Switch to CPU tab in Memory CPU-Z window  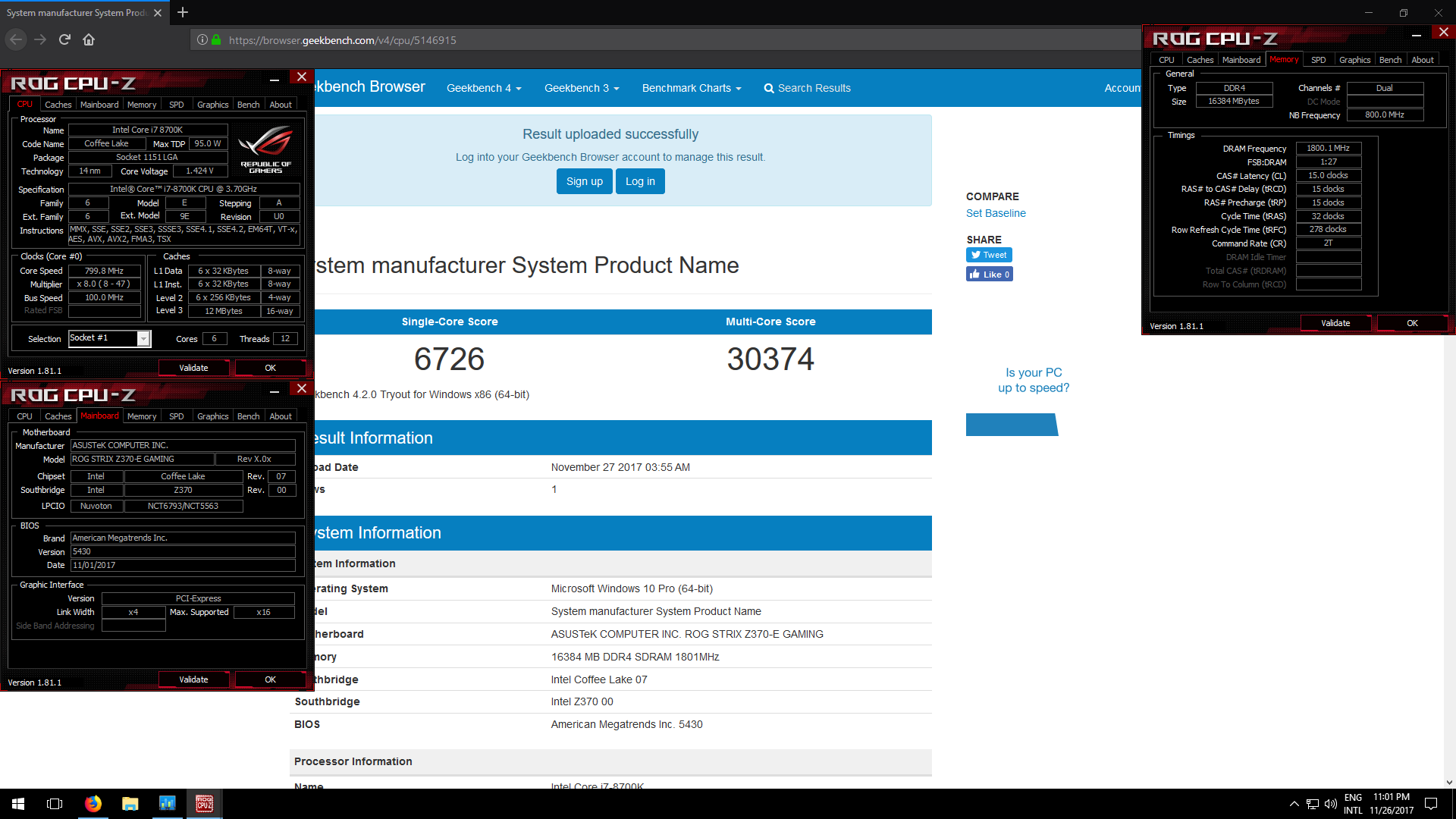1166,60
